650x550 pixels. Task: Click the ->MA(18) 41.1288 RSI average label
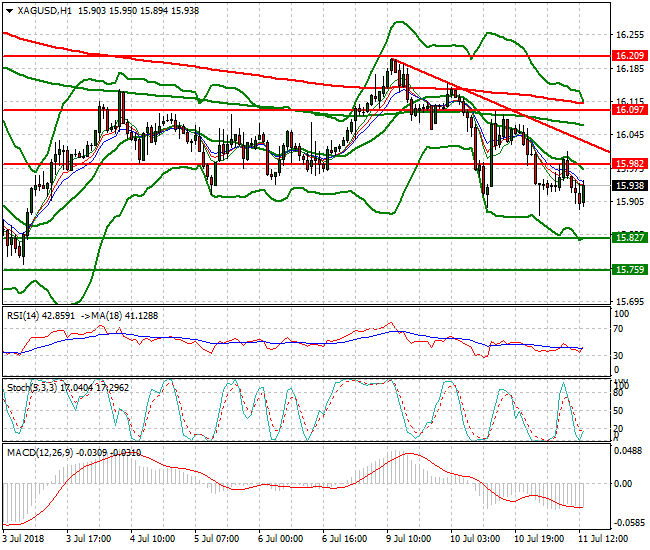pos(119,316)
